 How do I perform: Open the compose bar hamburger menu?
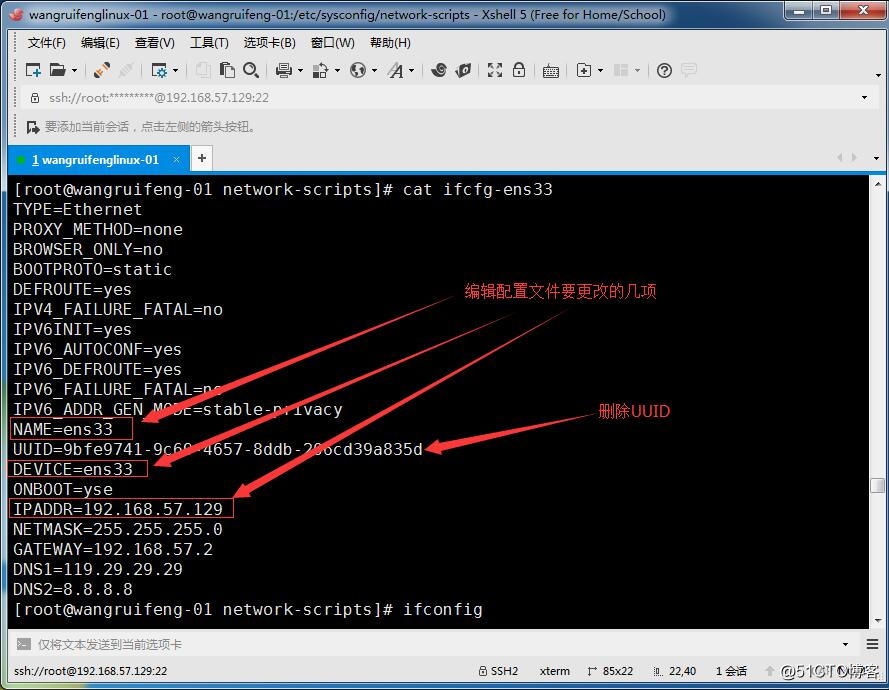point(873,644)
